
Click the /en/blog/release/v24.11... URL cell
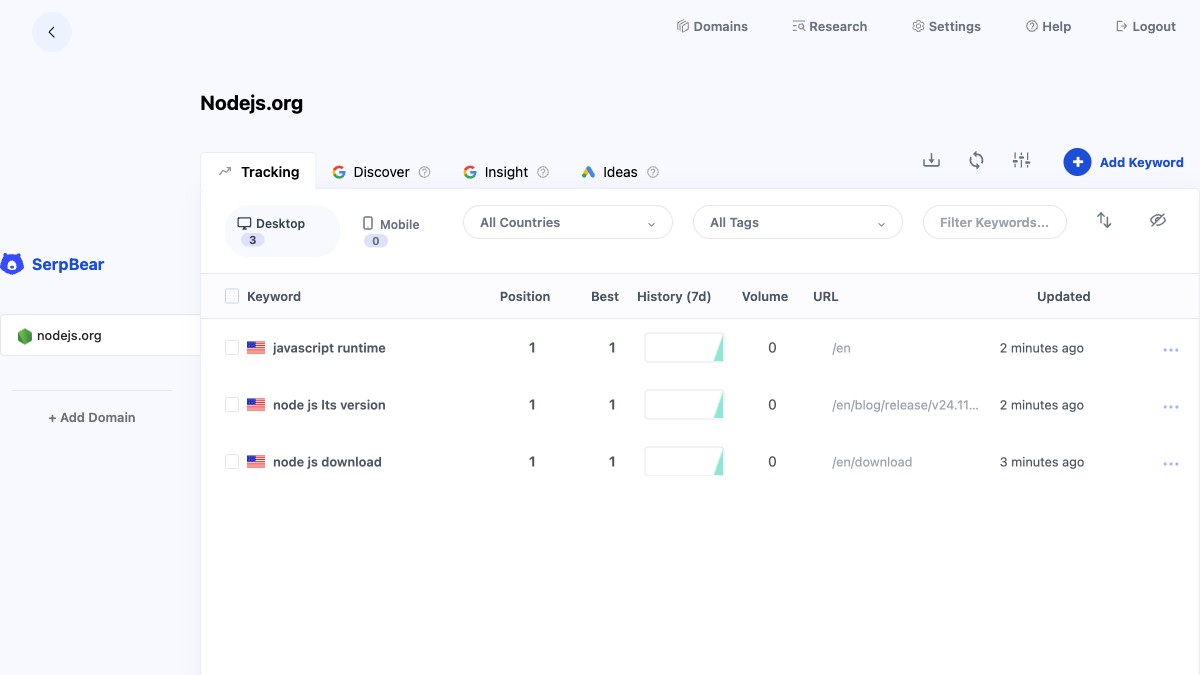click(905, 405)
